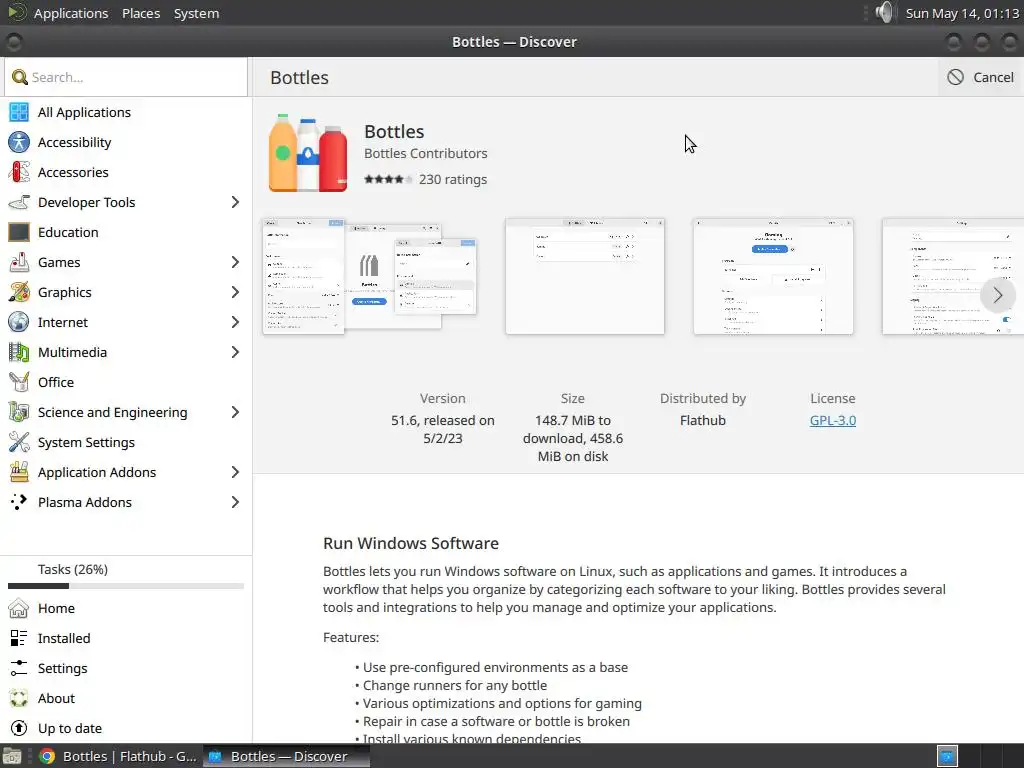Show next screenshots with the arrow button
The image size is (1024, 768).
[x=997, y=295]
